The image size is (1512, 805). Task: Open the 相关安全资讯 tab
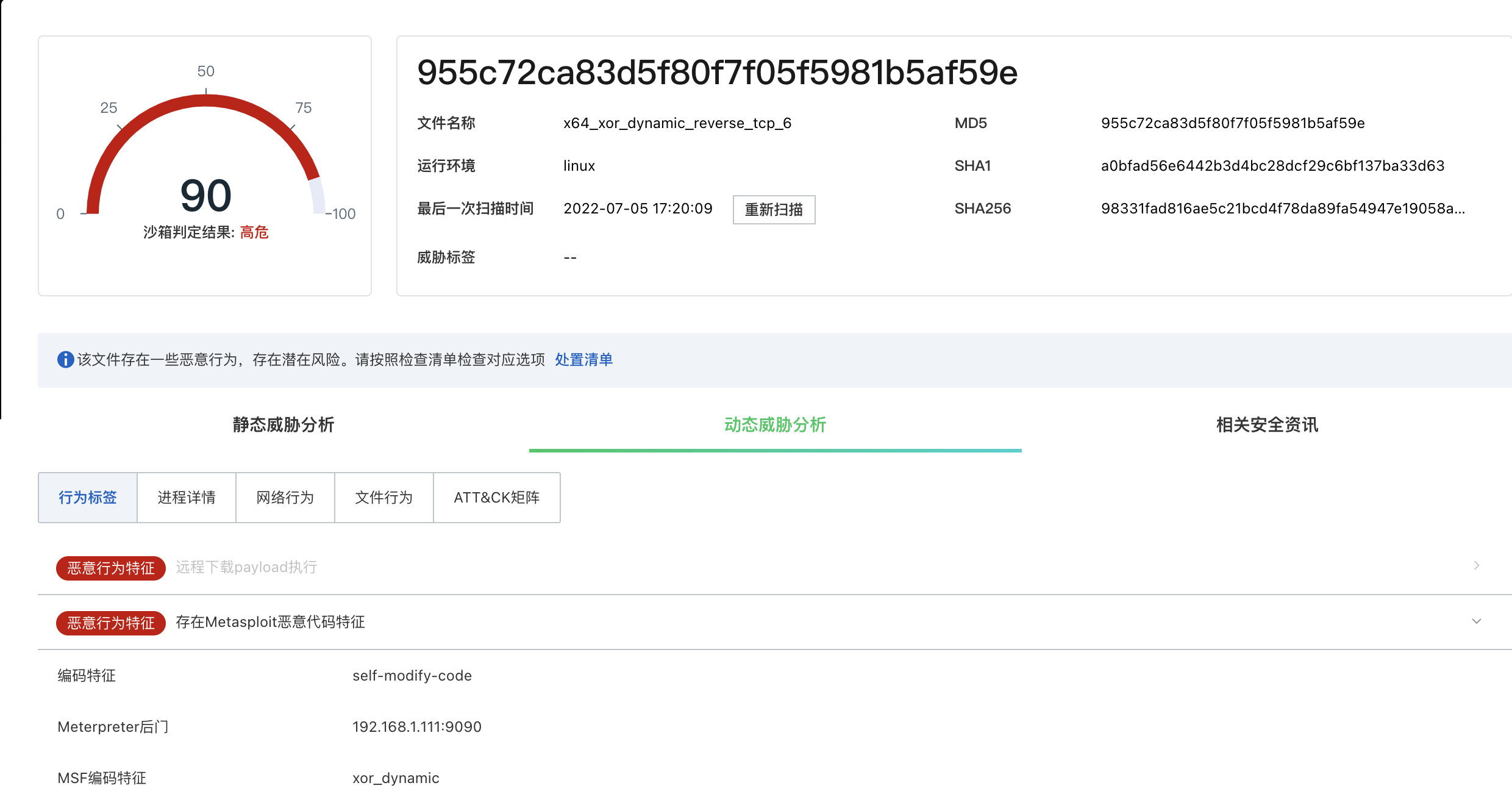(1267, 425)
